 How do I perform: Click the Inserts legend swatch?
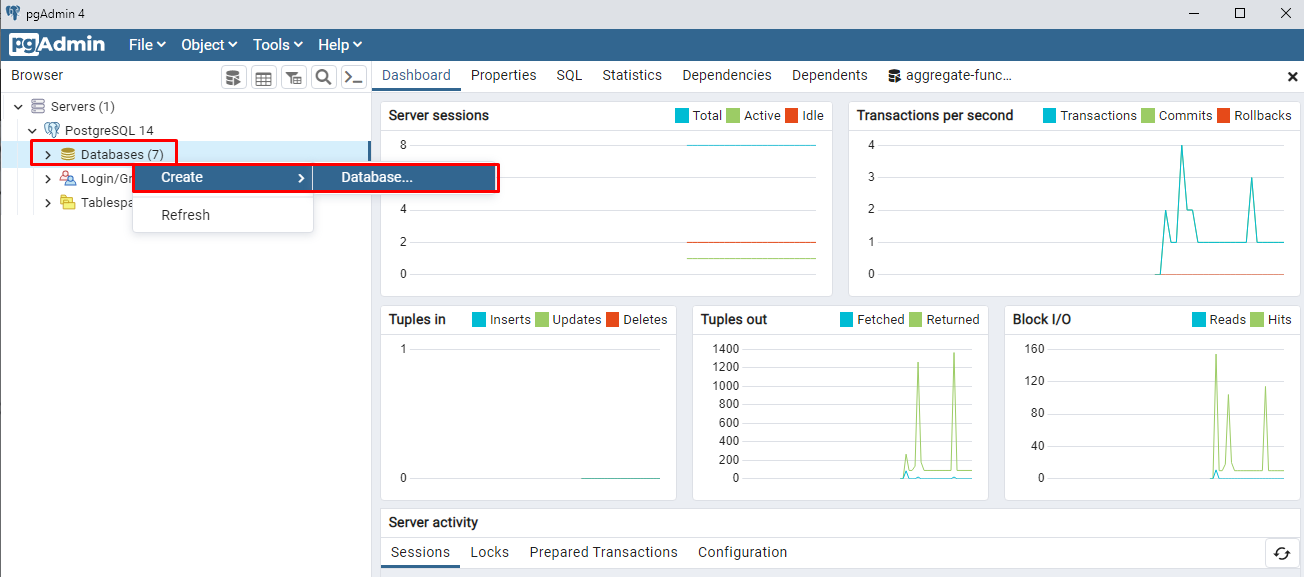(479, 320)
